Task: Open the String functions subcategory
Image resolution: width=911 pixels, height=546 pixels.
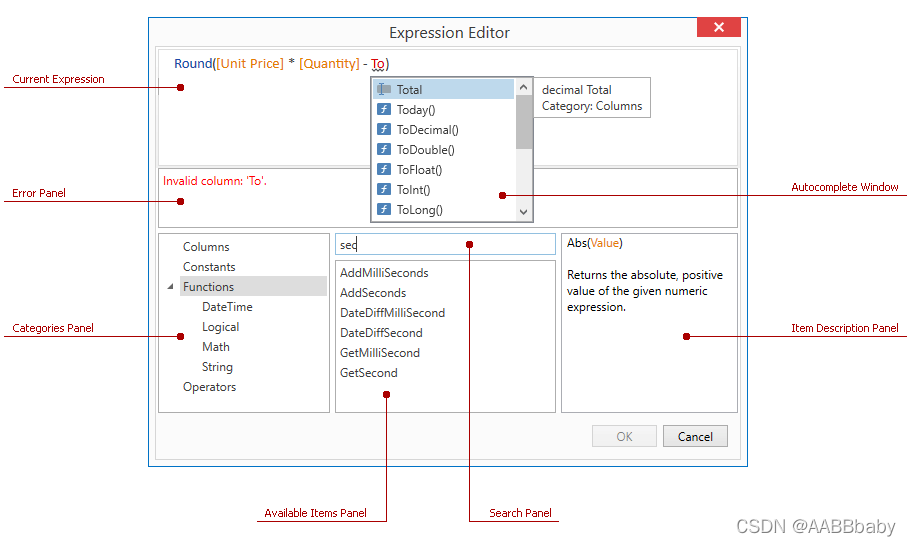Action: (x=217, y=367)
